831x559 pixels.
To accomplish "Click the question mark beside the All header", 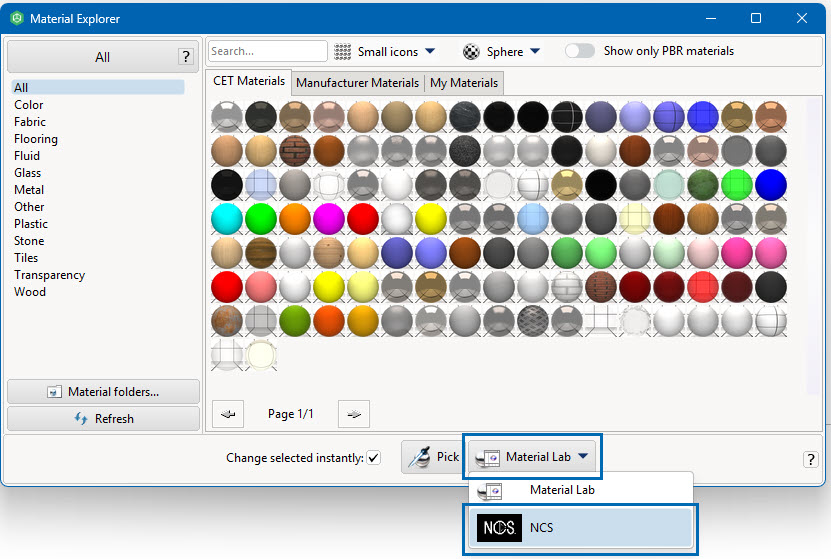I will [185, 56].
